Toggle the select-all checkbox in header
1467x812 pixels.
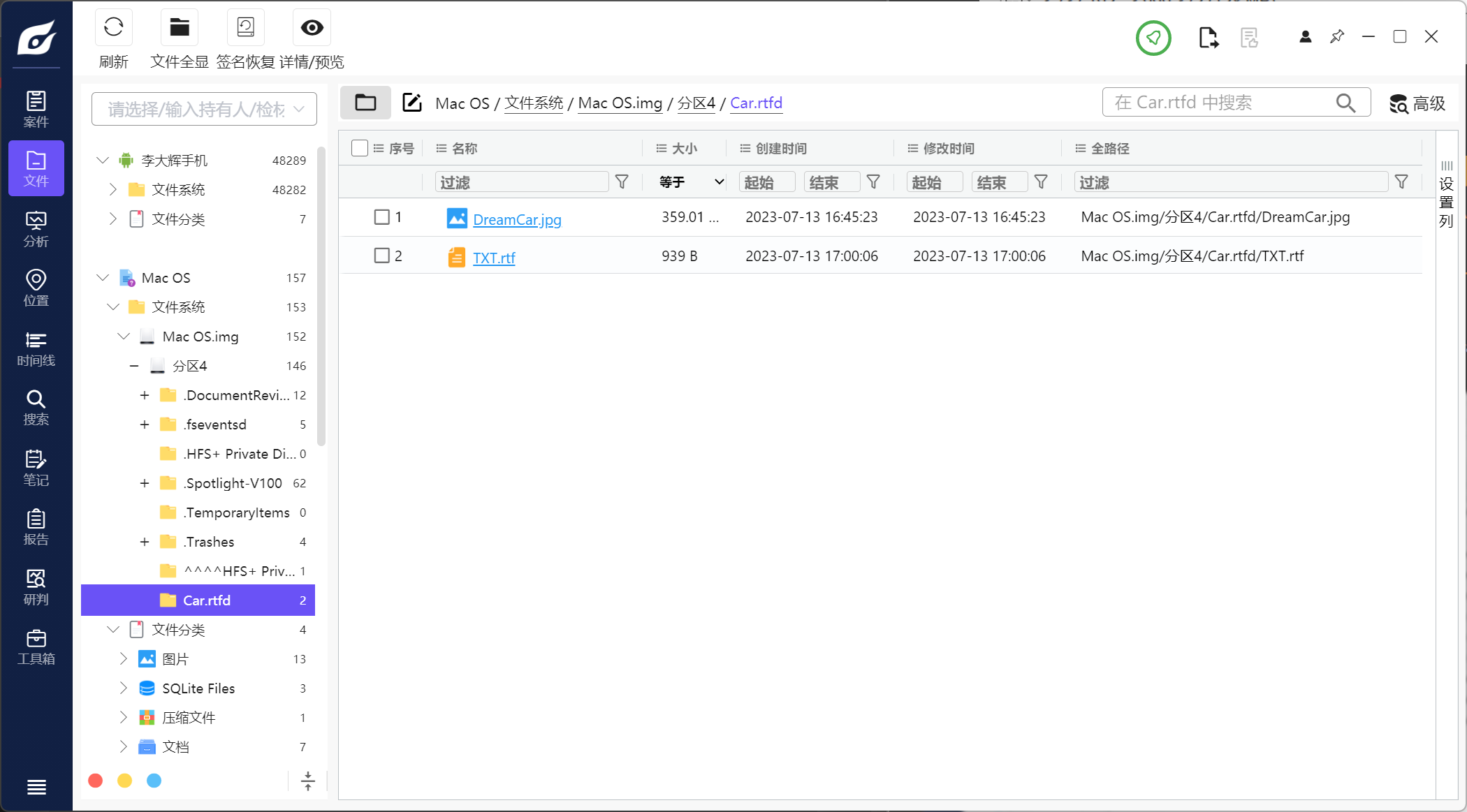coord(360,148)
